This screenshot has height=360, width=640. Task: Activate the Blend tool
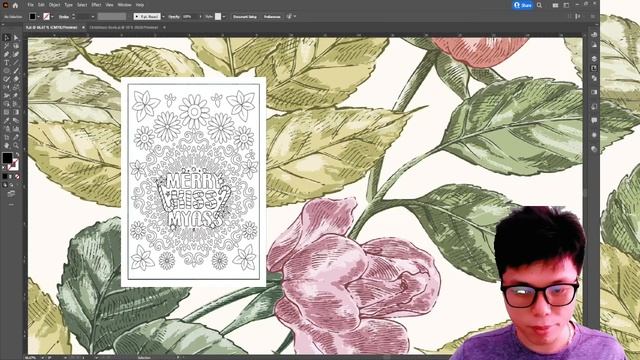pyautogui.click(x=16, y=120)
